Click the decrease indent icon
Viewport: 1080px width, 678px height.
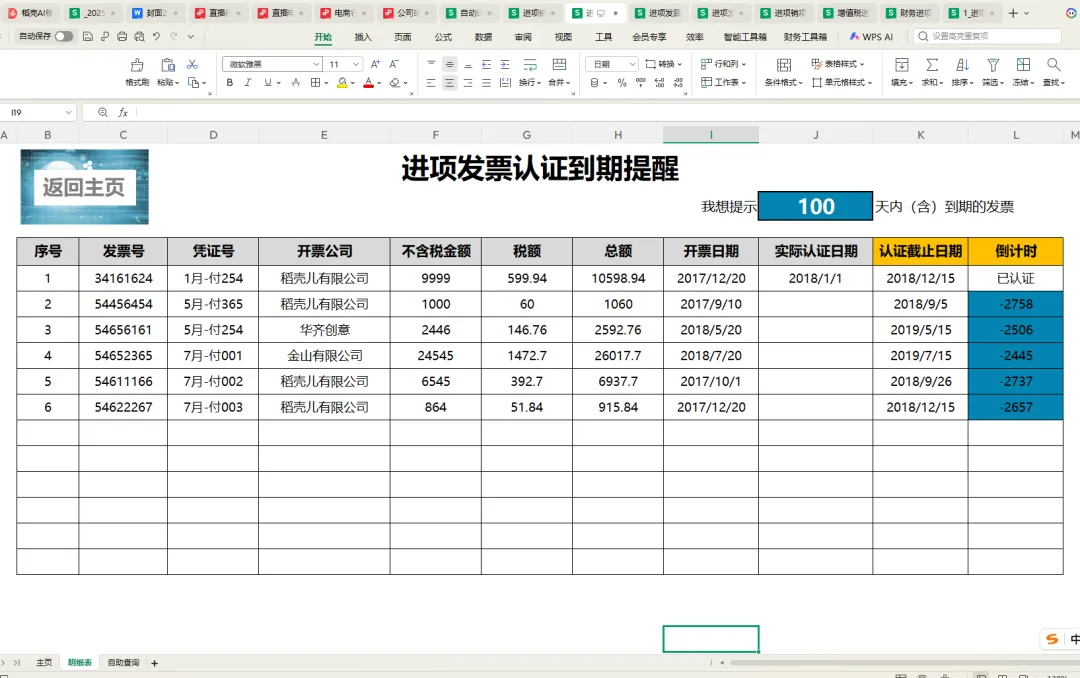pos(486,64)
